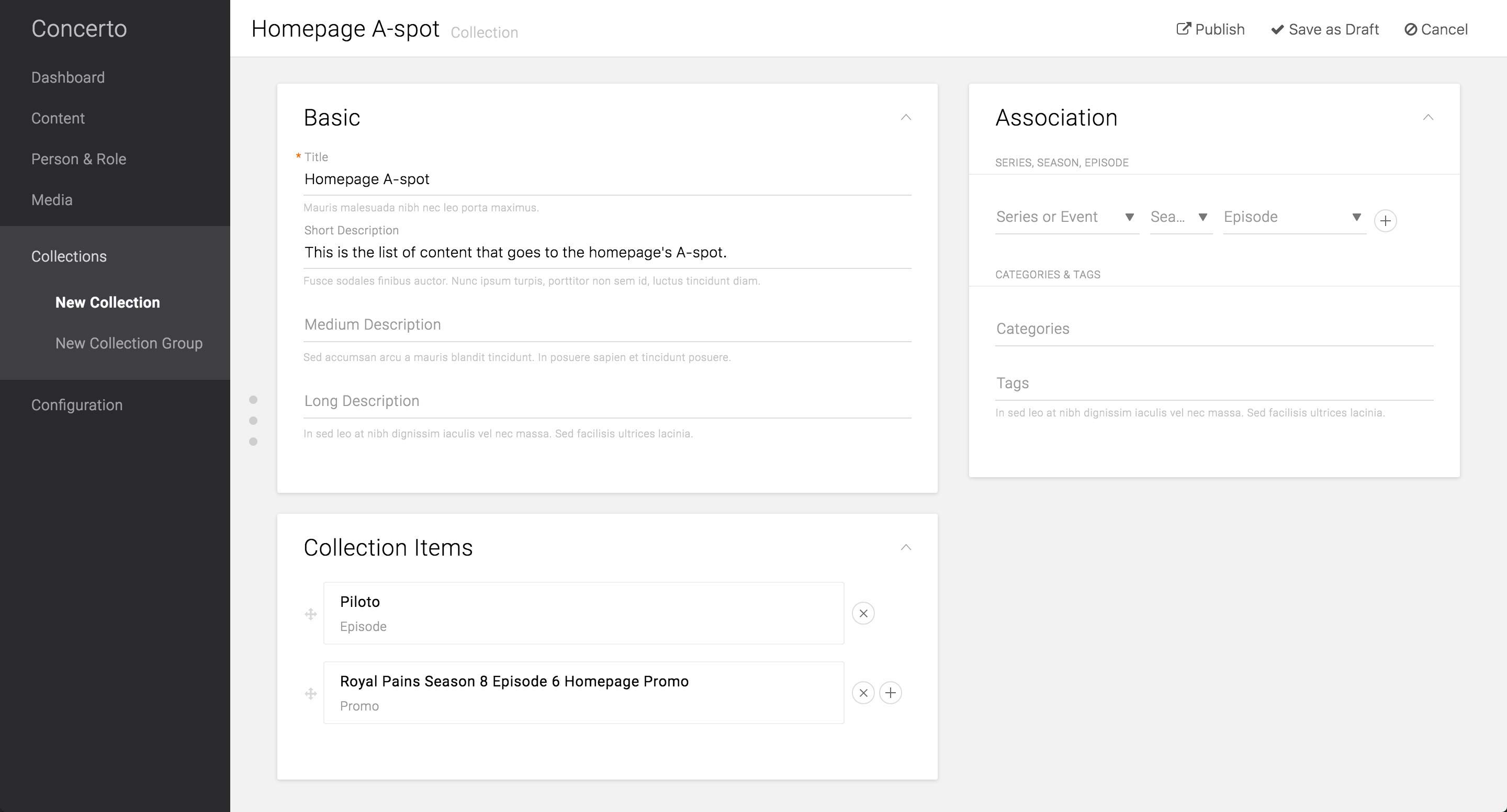Remove the Piloto collection item
This screenshot has height=812, width=1507.
863,613
